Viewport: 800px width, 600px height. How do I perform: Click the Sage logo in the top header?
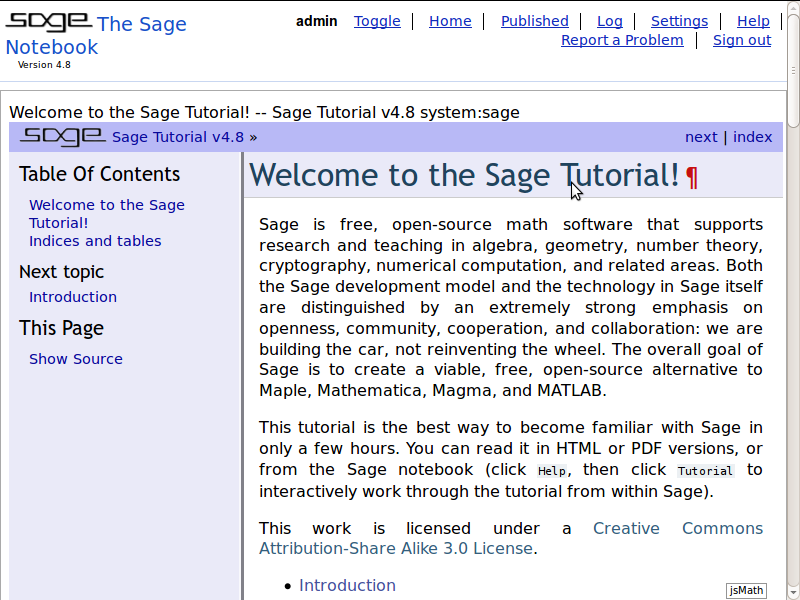click(x=49, y=22)
